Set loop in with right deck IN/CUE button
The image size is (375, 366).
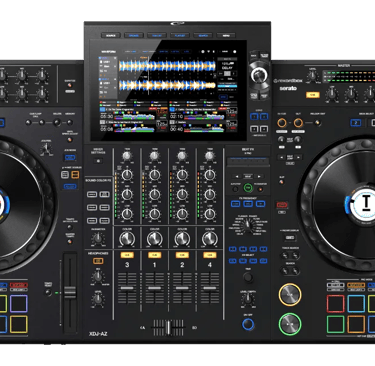[x=282, y=123]
